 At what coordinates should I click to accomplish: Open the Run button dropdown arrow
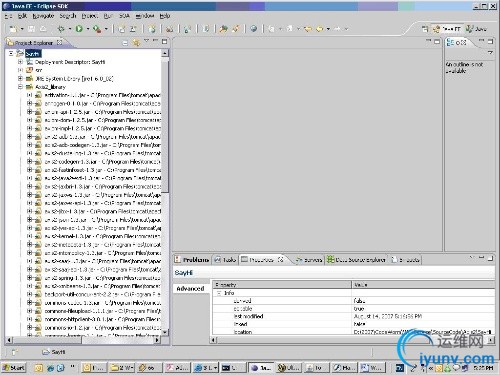pyautogui.click(x=88, y=29)
